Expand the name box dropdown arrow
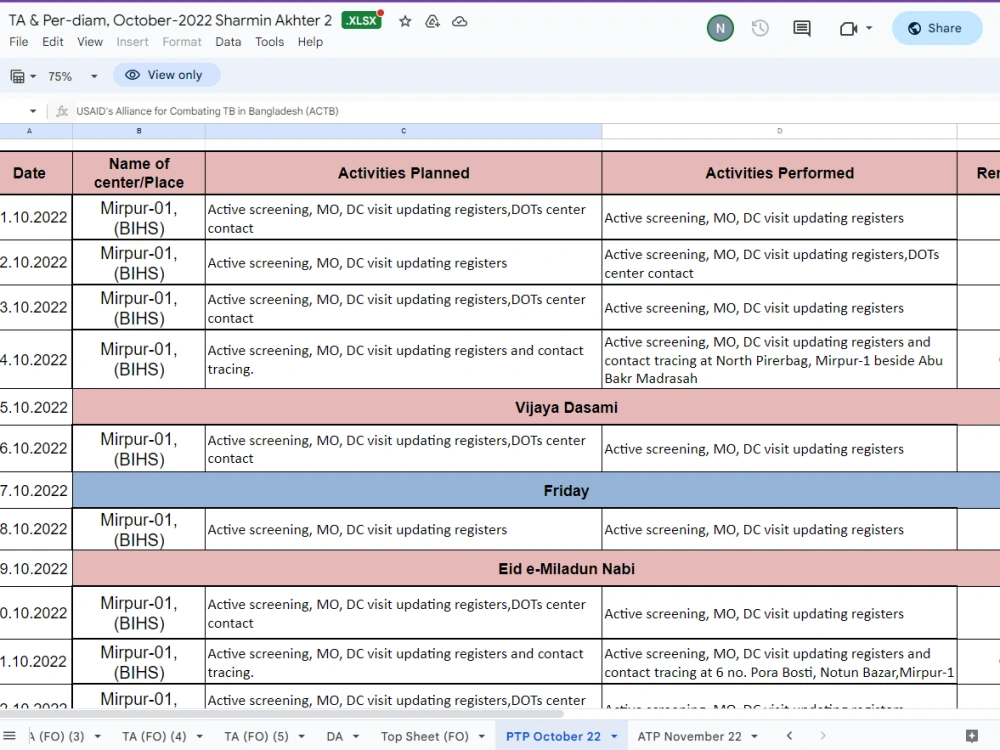 (33, 111)
